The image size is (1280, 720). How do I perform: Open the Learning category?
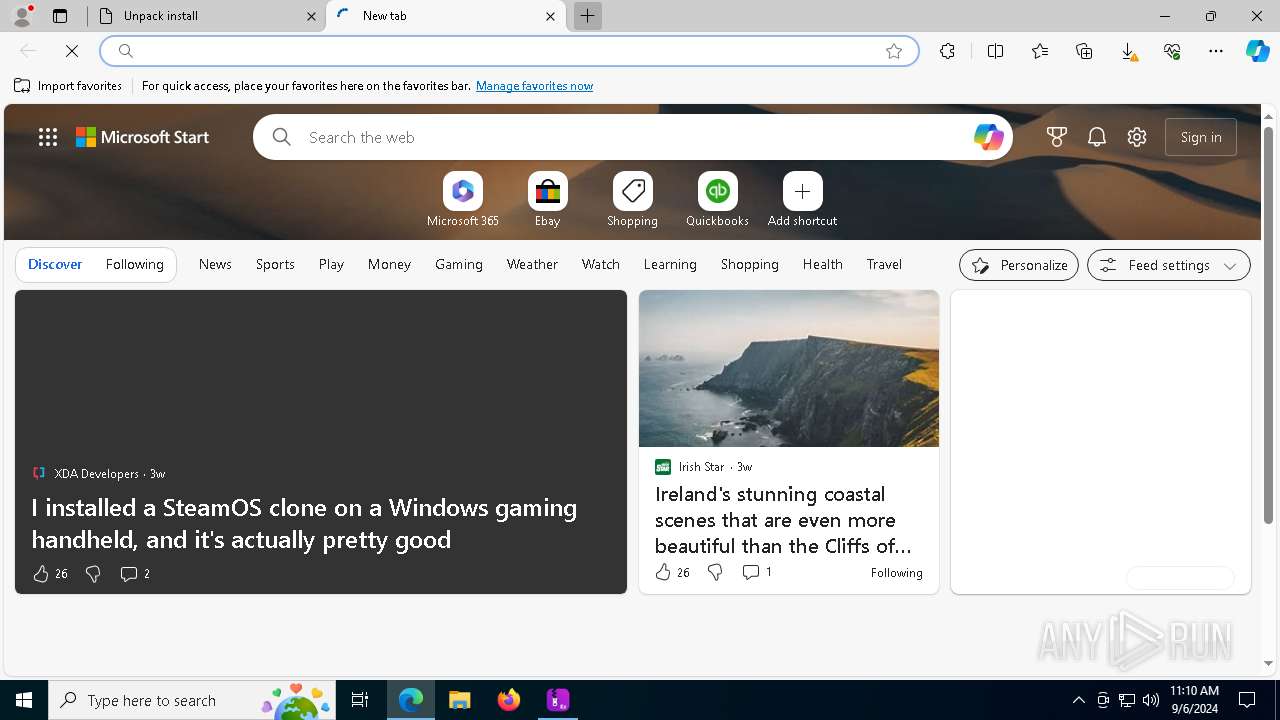[670, 264]
